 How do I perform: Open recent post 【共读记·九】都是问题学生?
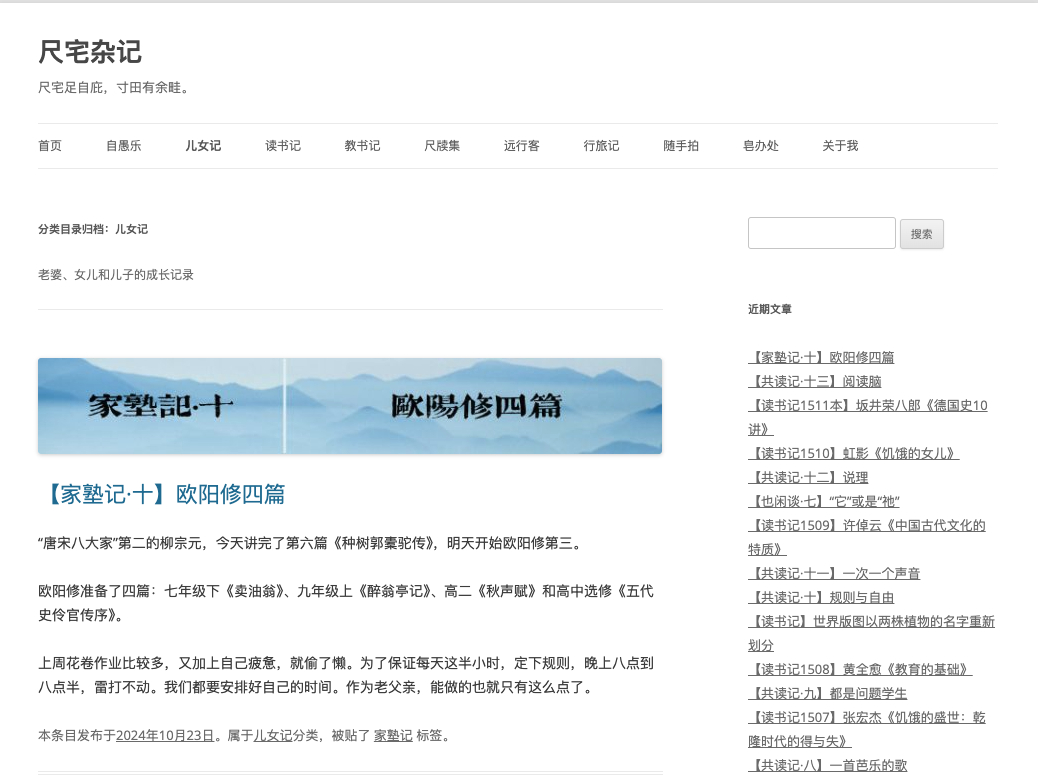[827, 693]
